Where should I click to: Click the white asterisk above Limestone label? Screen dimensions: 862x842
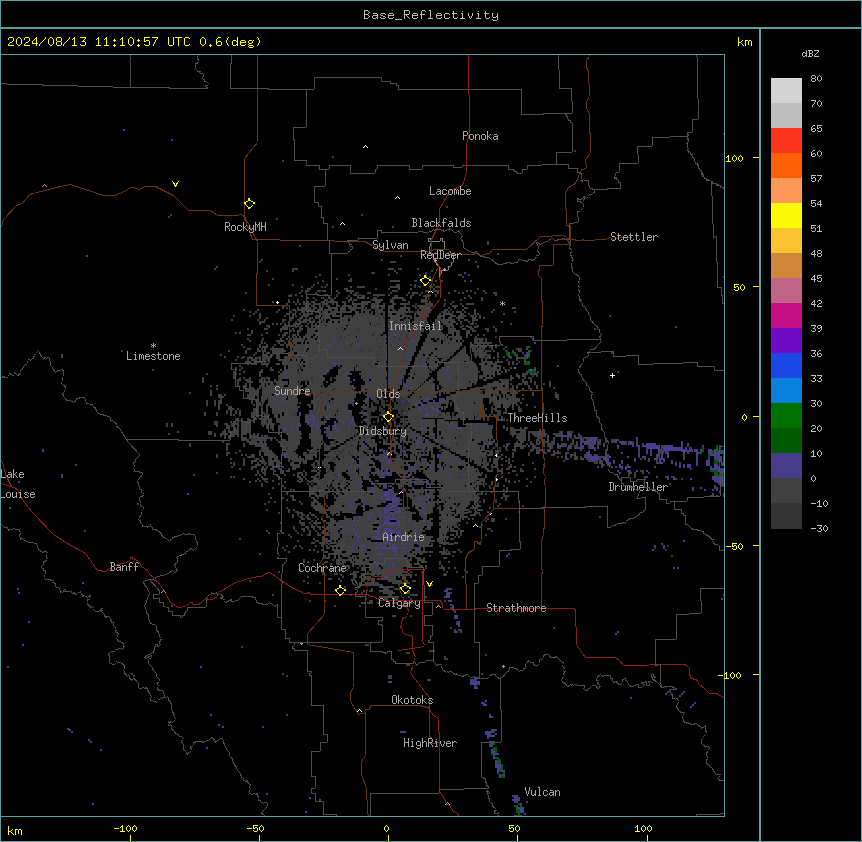click(153, 346)
